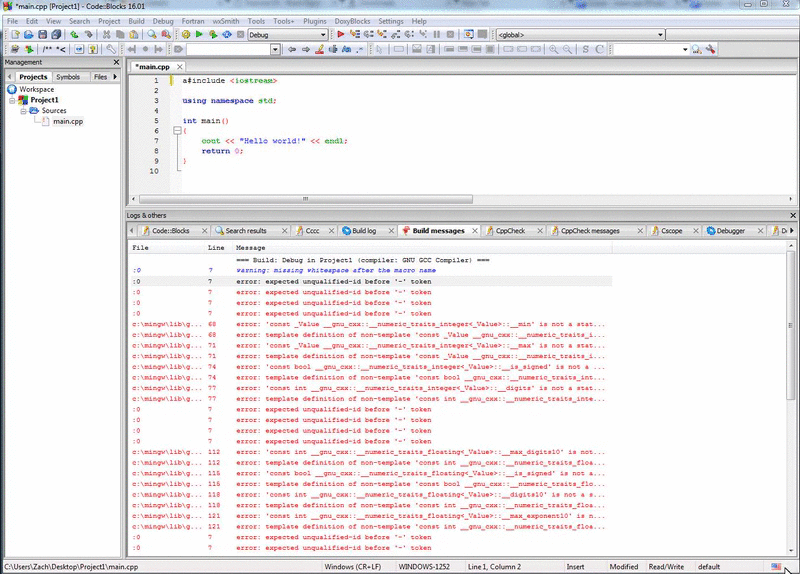
Task: Switch to the Debugger log tab
Action: point(731,231)
